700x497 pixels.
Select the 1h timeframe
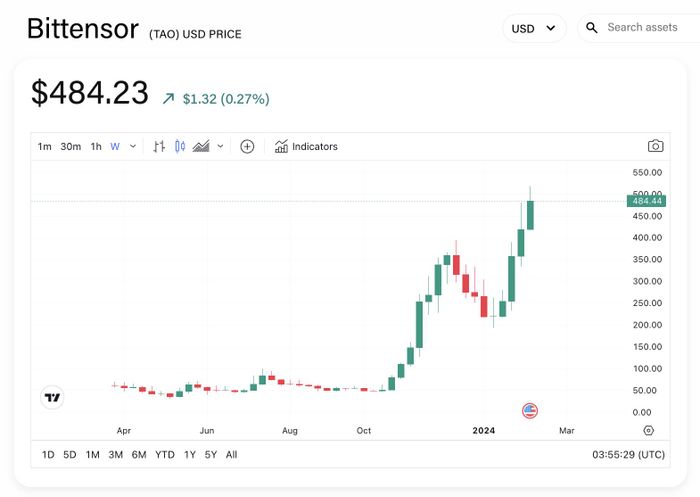(x=96, y=146)
